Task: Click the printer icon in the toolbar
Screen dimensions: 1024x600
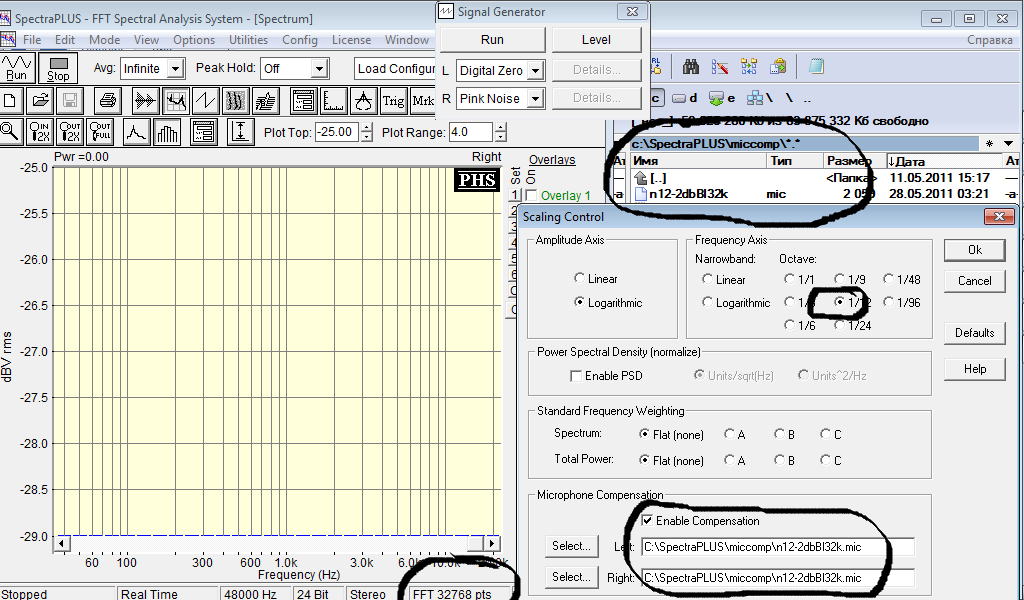Action: pyautogui.click(x=108, y=101)
